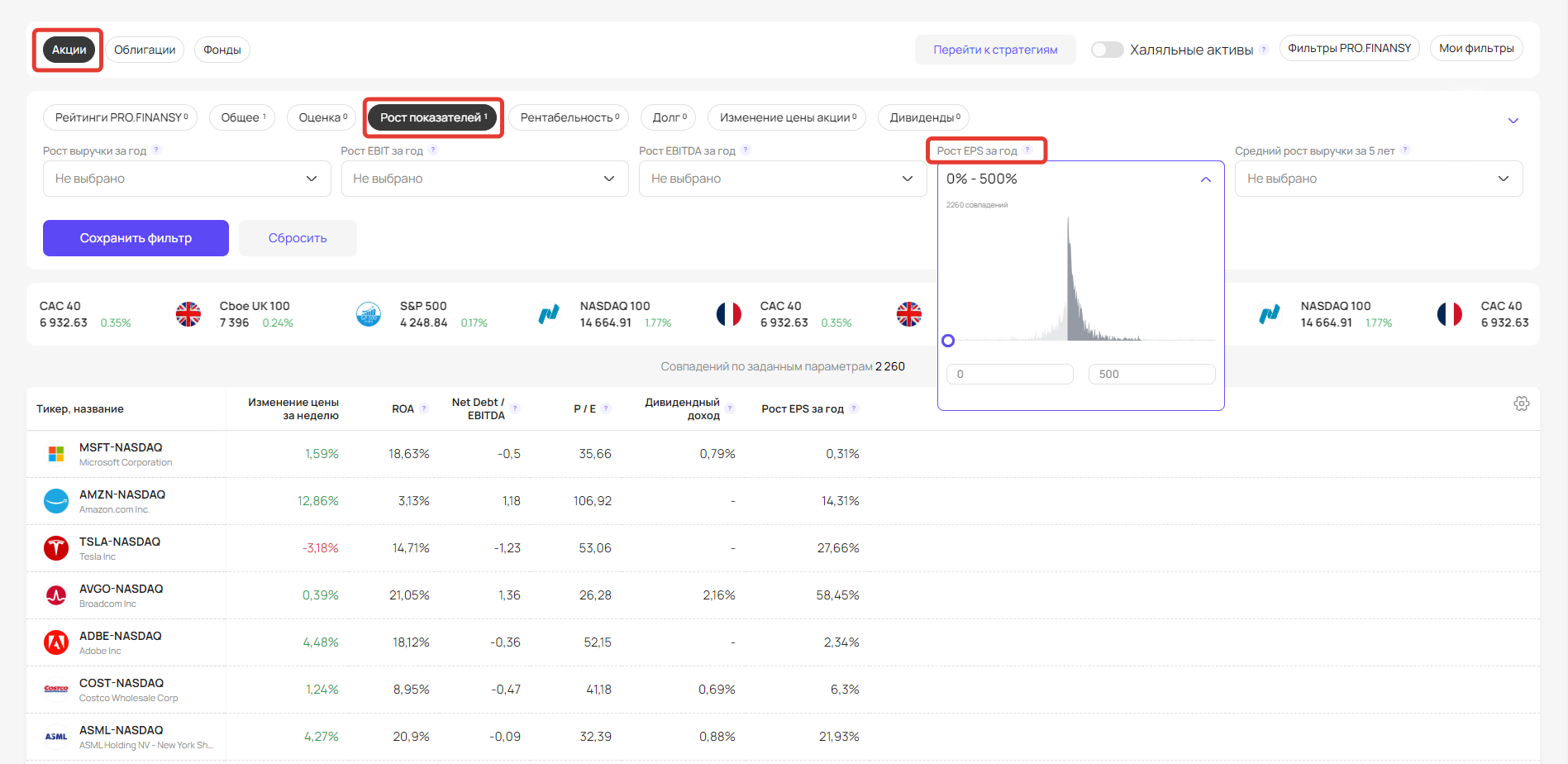This screenshot has height=764, width=1568.
Task: Select the Акции tab
Action: click(x=69, y=50)
